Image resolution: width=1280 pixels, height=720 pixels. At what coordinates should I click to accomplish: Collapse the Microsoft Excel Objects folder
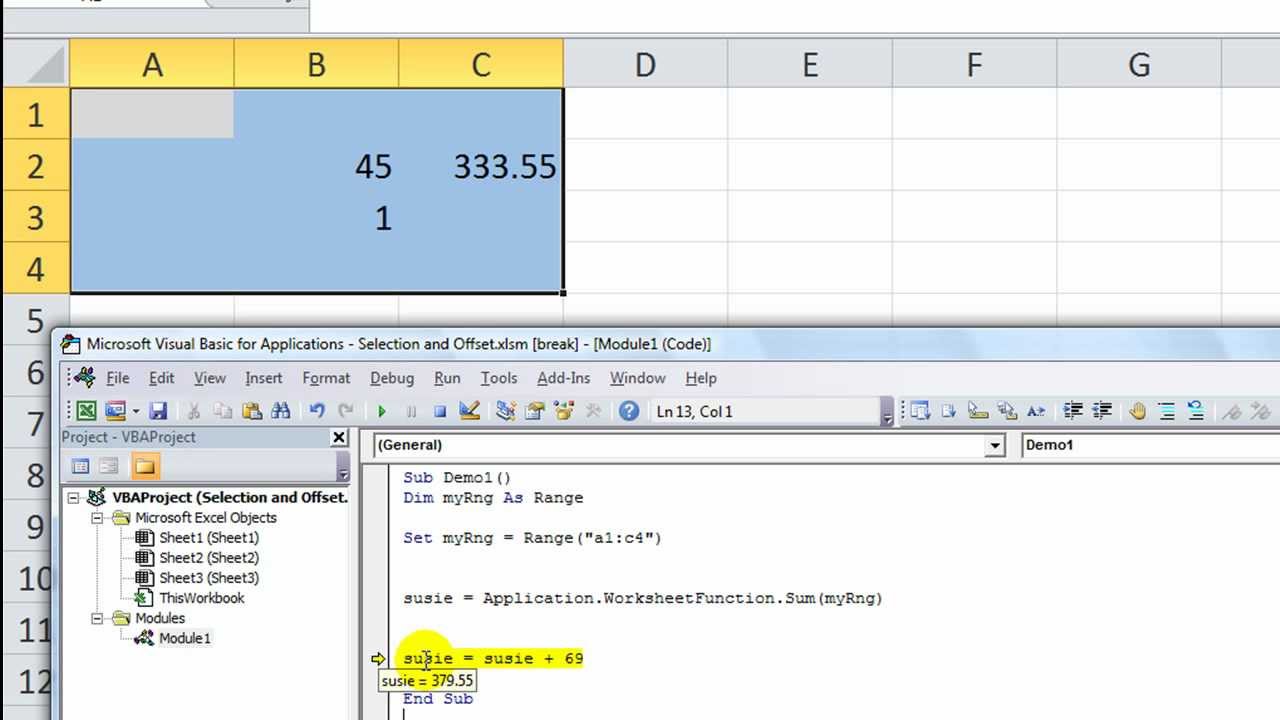(x=97, y=517)
